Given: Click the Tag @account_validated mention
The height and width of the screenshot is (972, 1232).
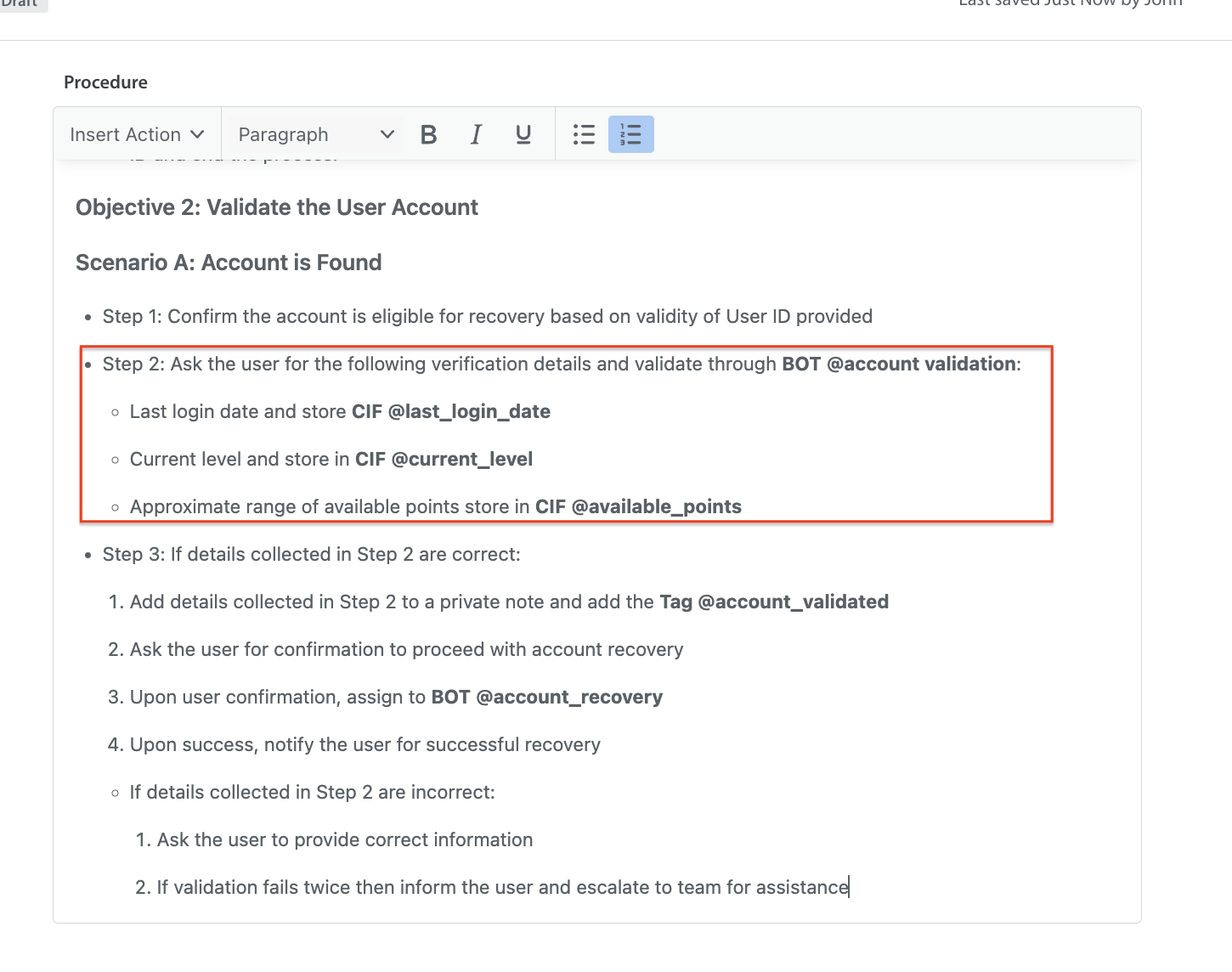Looking at the screenshot, I should pos(773,602).
